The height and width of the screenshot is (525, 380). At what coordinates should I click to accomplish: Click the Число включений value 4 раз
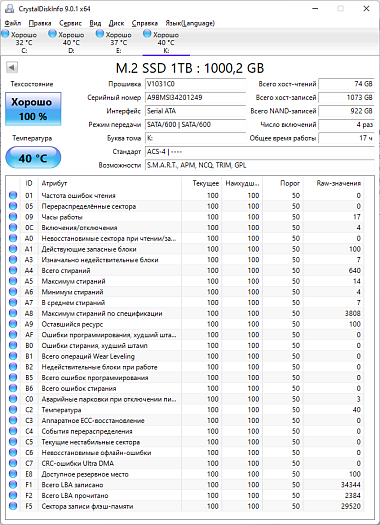point(346,125)
